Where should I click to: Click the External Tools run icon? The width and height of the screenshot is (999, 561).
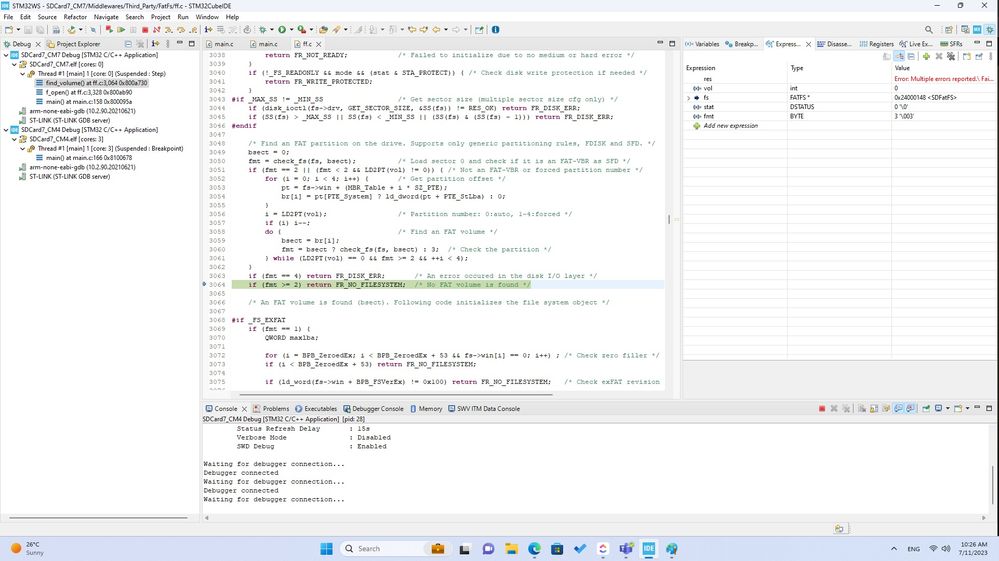coord(302,29)
